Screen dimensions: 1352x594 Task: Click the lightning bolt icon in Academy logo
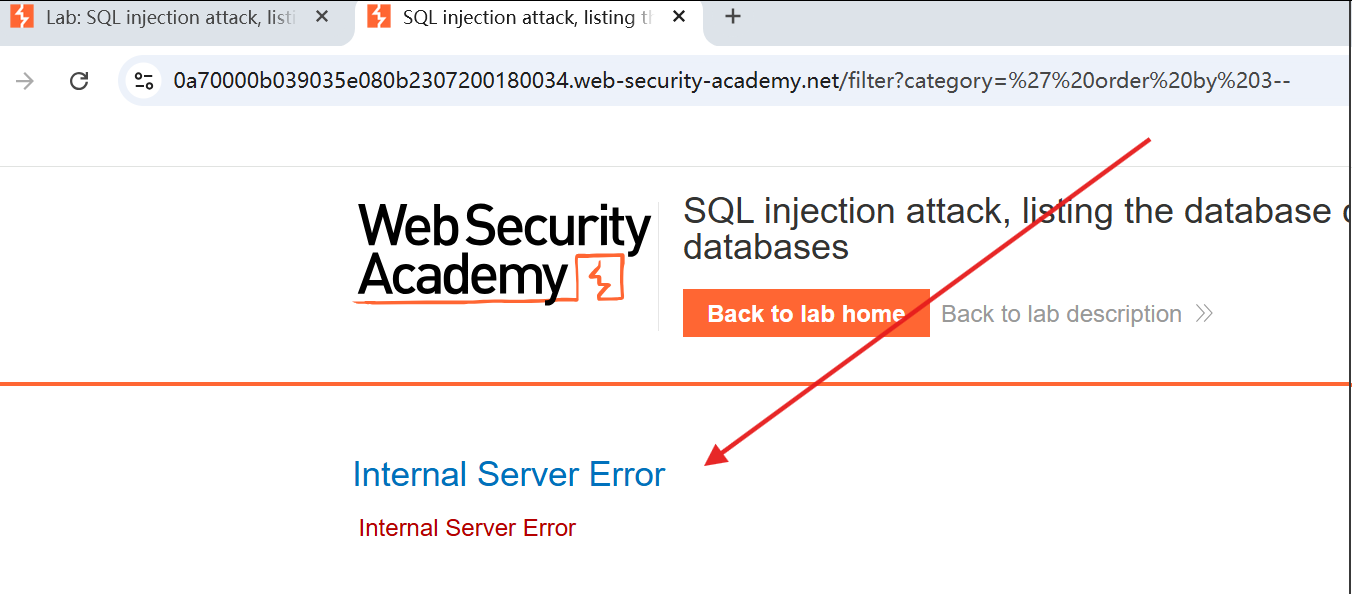pos(599,279)
